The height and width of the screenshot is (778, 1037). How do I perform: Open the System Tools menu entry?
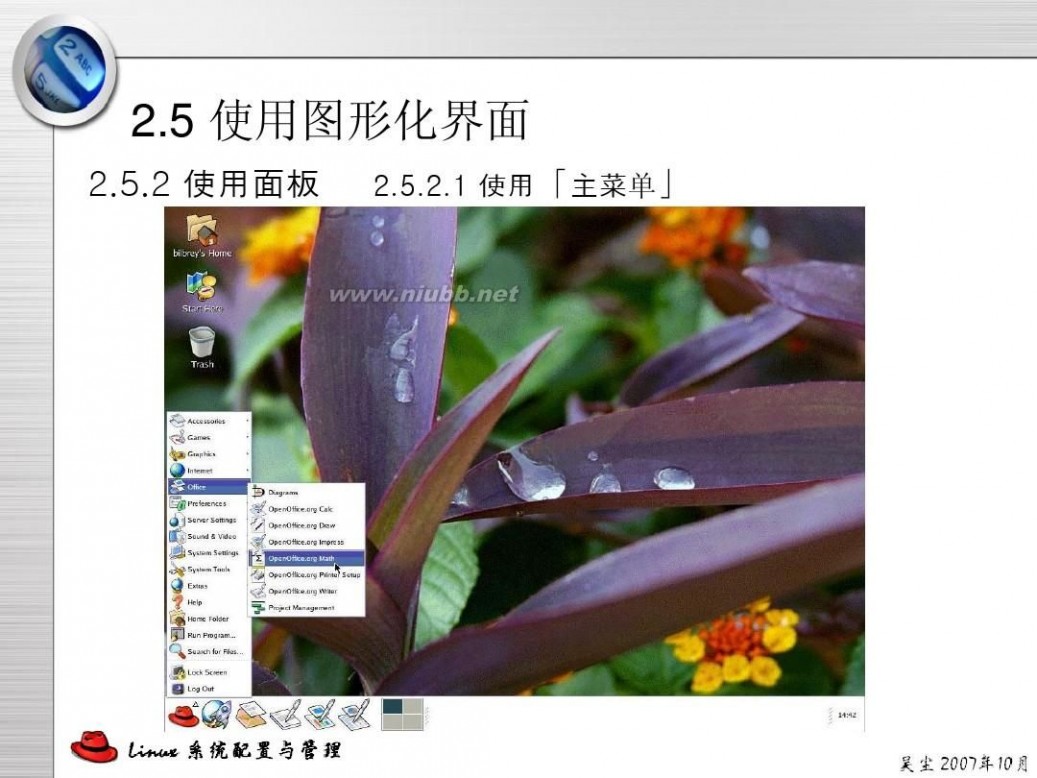tap(209, 570)
